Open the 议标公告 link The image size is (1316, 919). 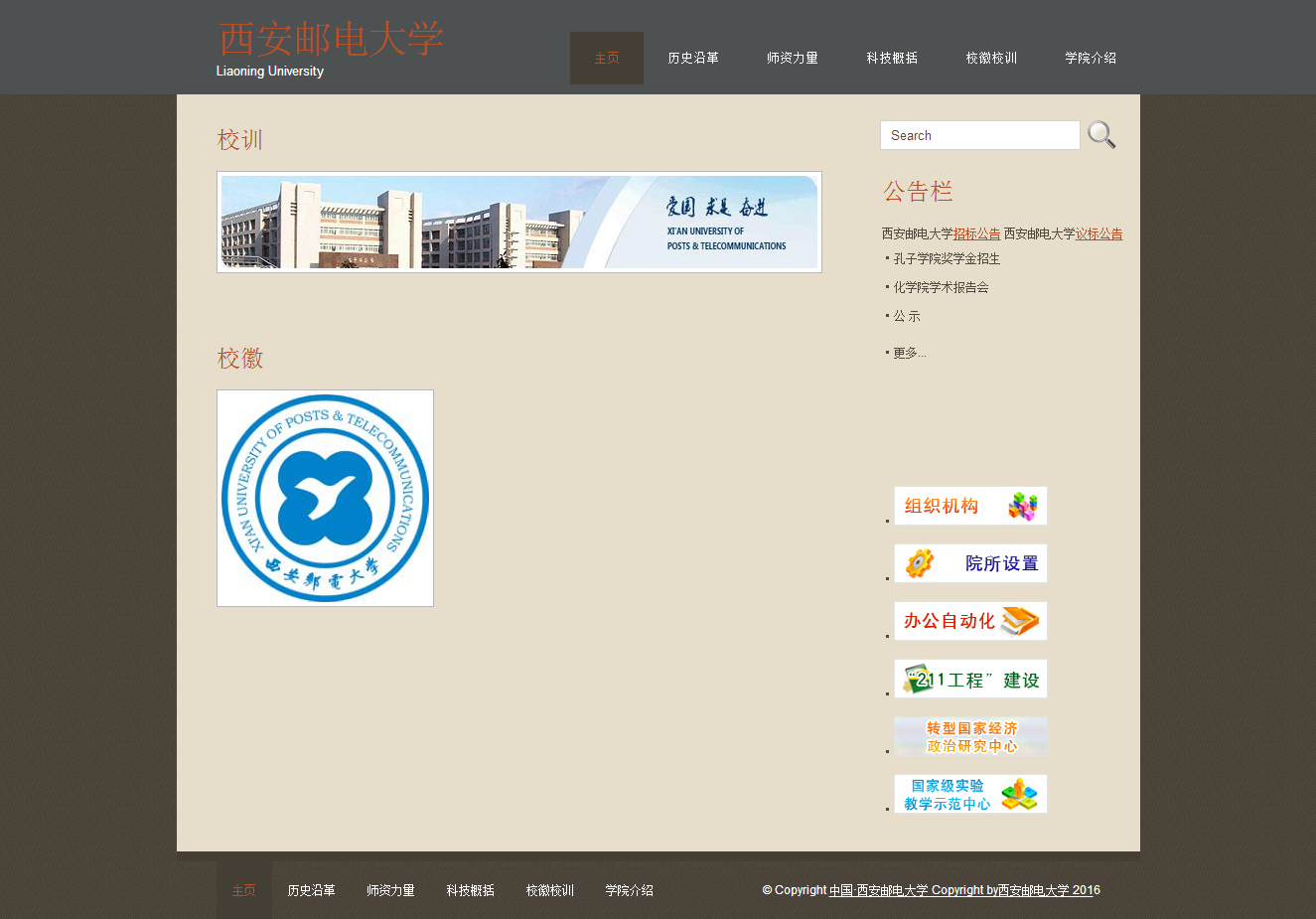point(1098,234)
